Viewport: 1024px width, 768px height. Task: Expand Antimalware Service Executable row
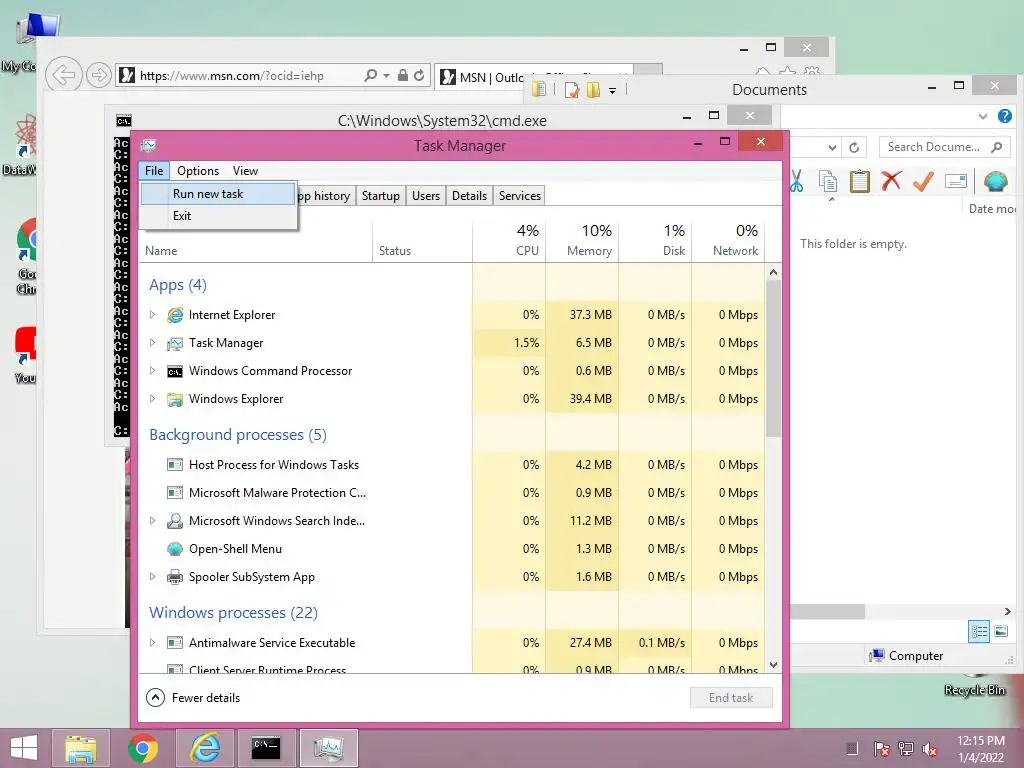click(152, 643)
